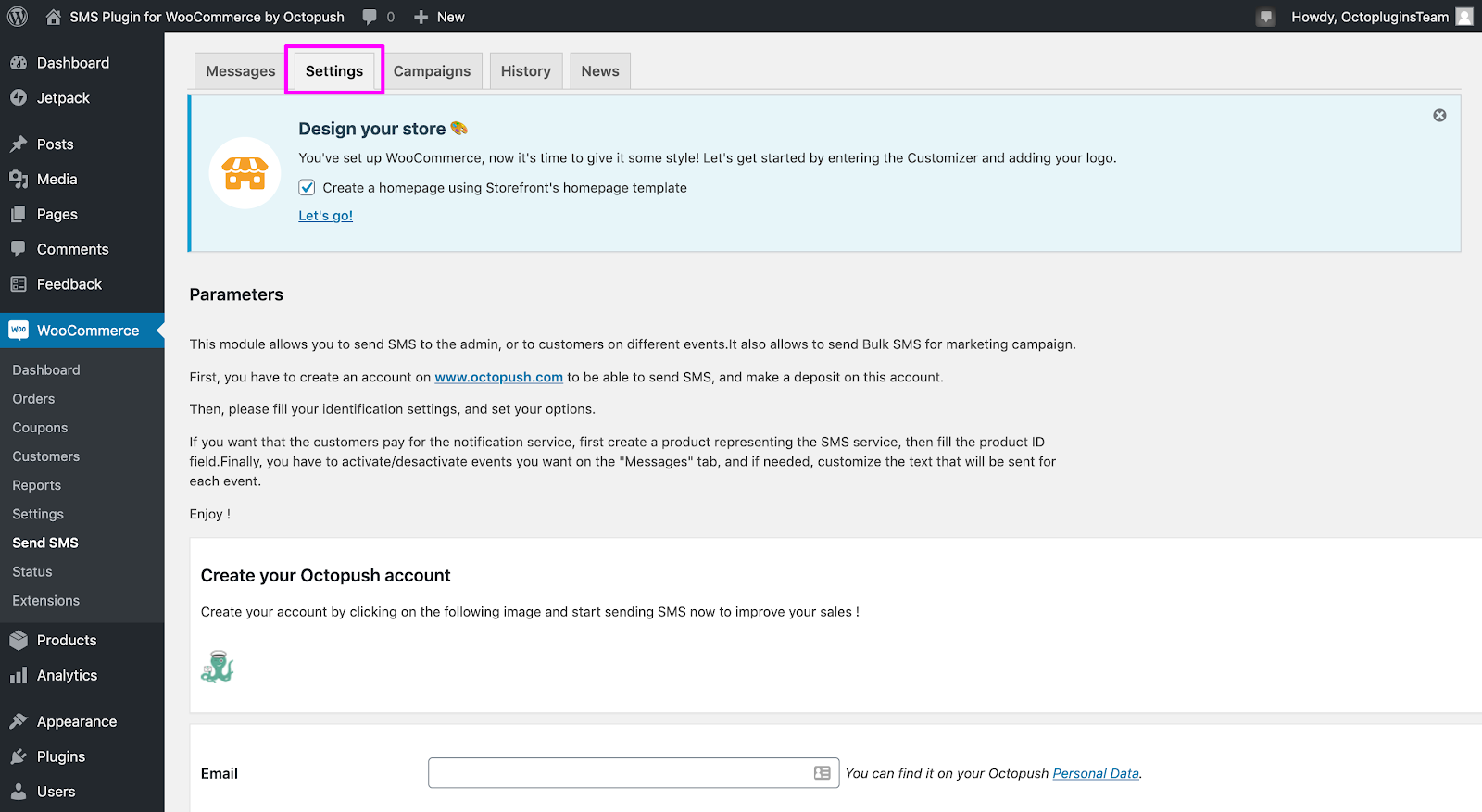Click the Dashboard gauge icon in sidebar

(19, 63)
